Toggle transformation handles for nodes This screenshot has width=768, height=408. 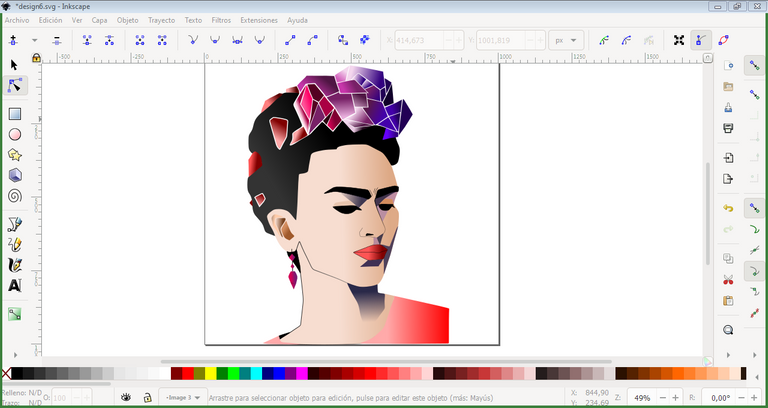tap(679, 40)
